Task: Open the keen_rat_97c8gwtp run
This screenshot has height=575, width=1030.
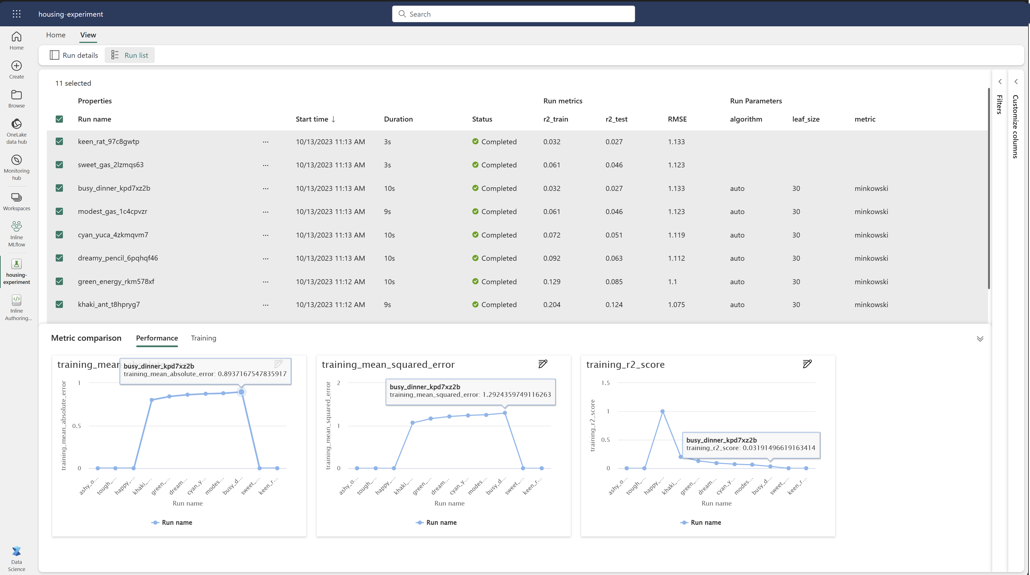Action: coord(108,141)
